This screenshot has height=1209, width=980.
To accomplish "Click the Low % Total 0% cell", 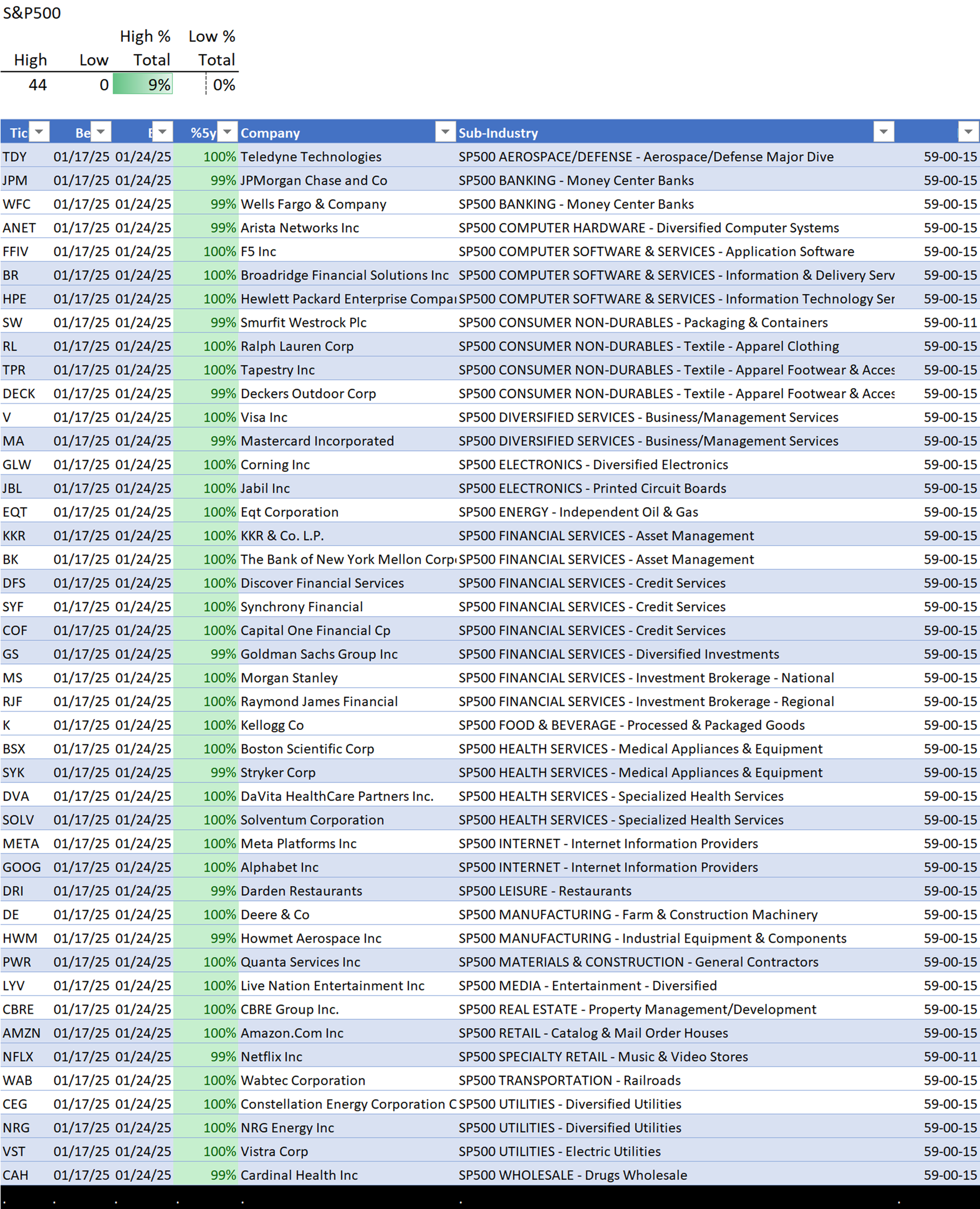I will pyautogui.click(x=223, y=85).
